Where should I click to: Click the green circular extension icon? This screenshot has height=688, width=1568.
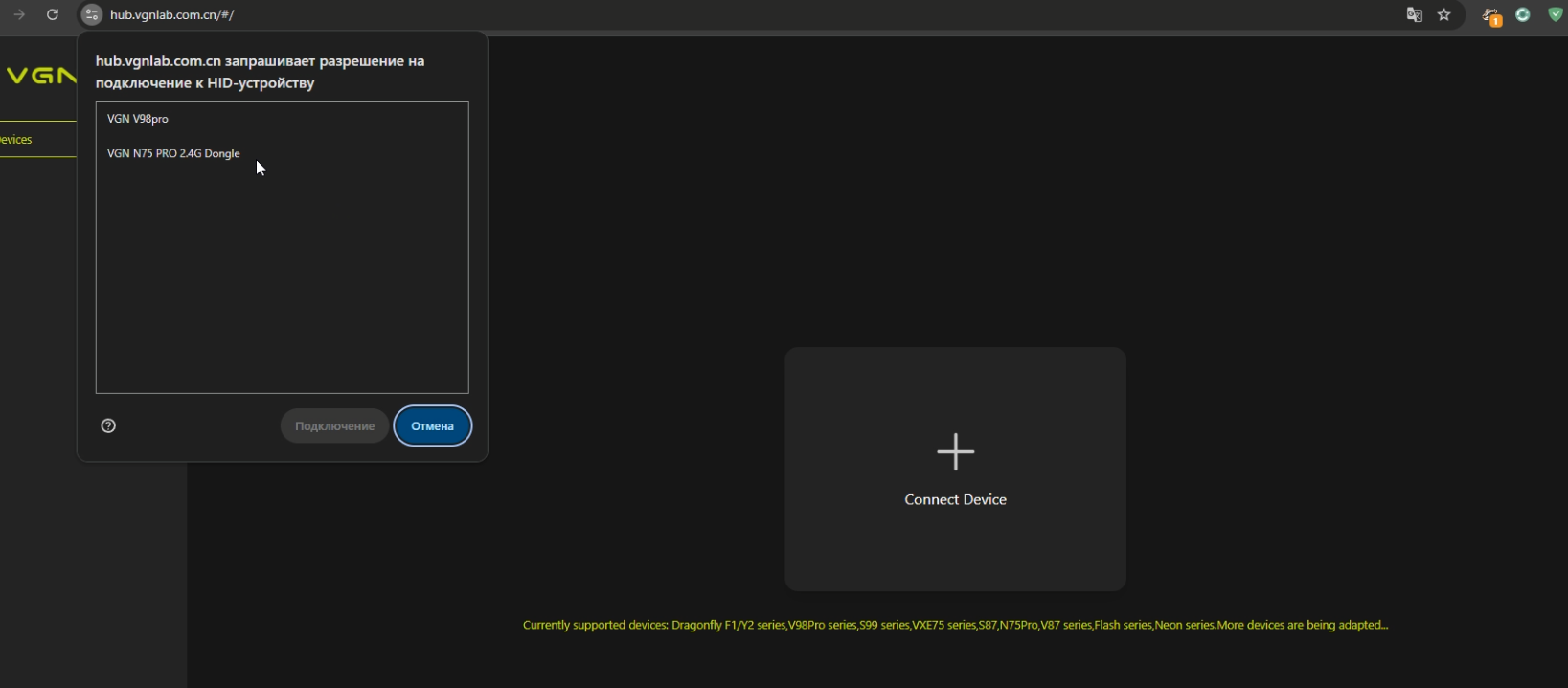point(1523,14)
